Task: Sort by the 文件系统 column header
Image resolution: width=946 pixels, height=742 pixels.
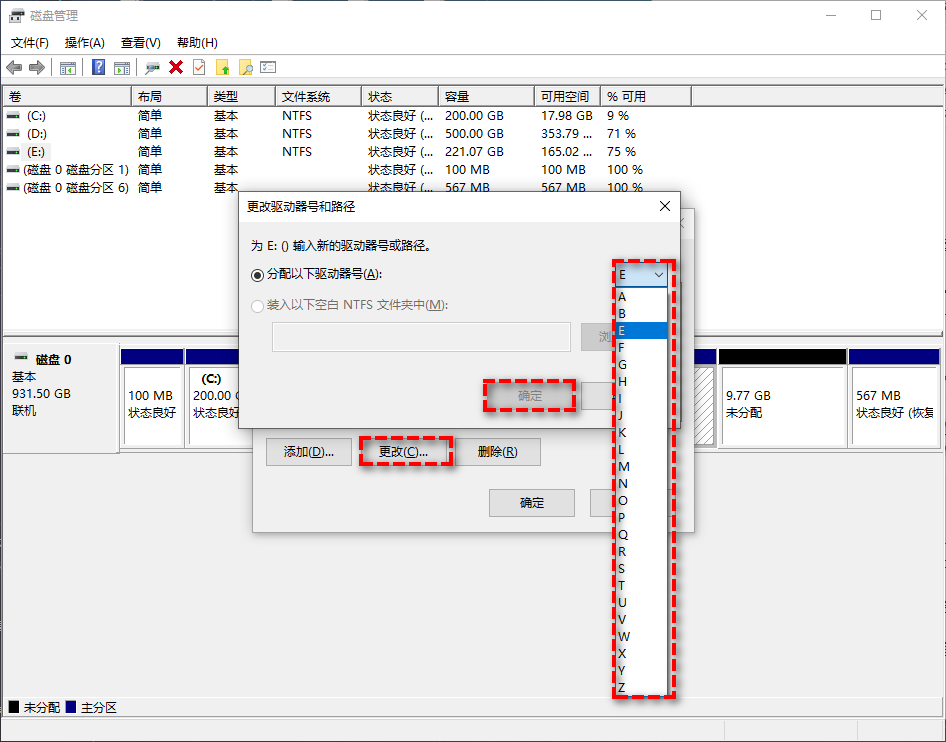Action: tap(319, 97)
